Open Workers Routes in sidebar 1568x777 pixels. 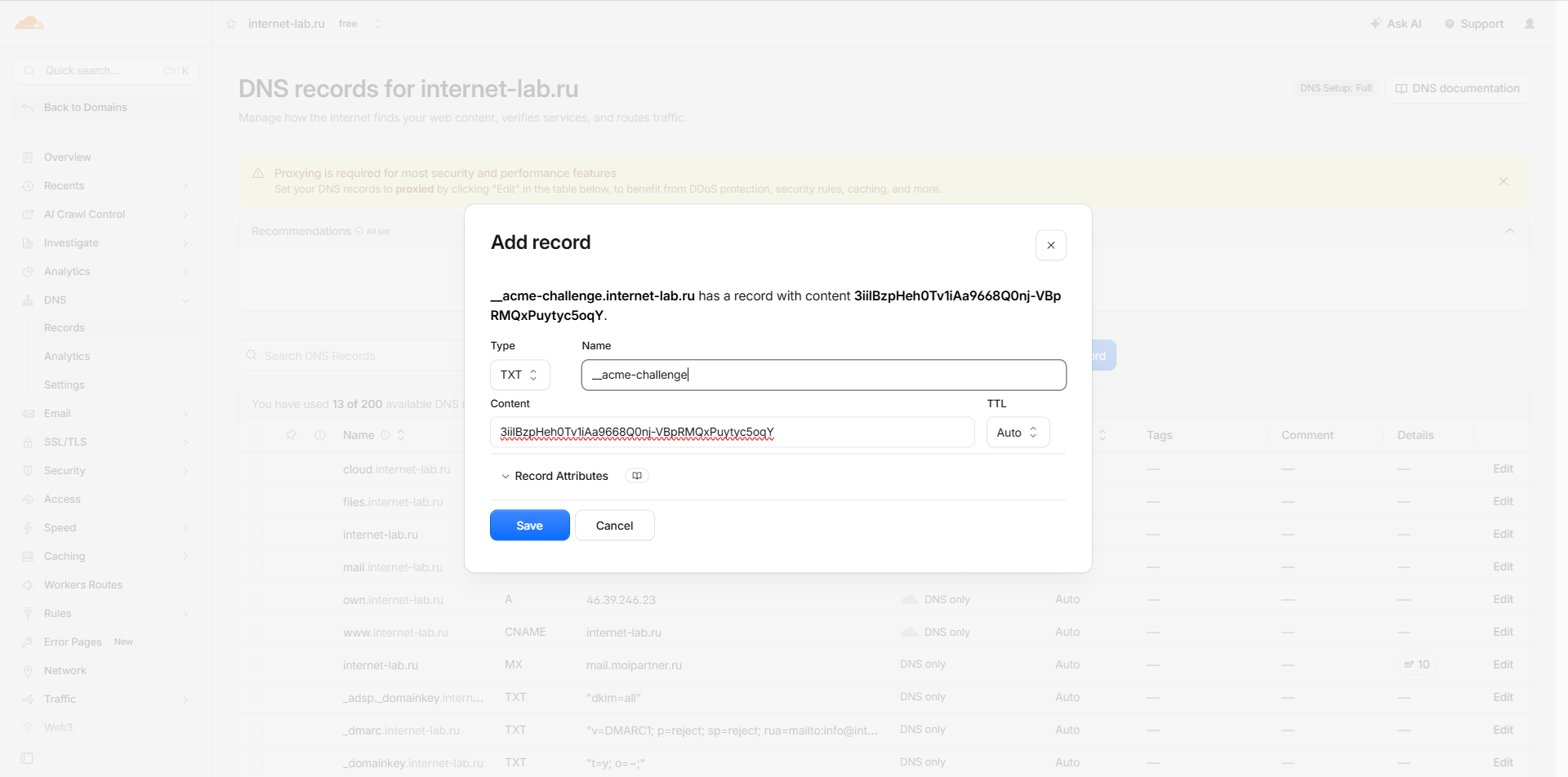pyautogui.click(x=83, y=584)
